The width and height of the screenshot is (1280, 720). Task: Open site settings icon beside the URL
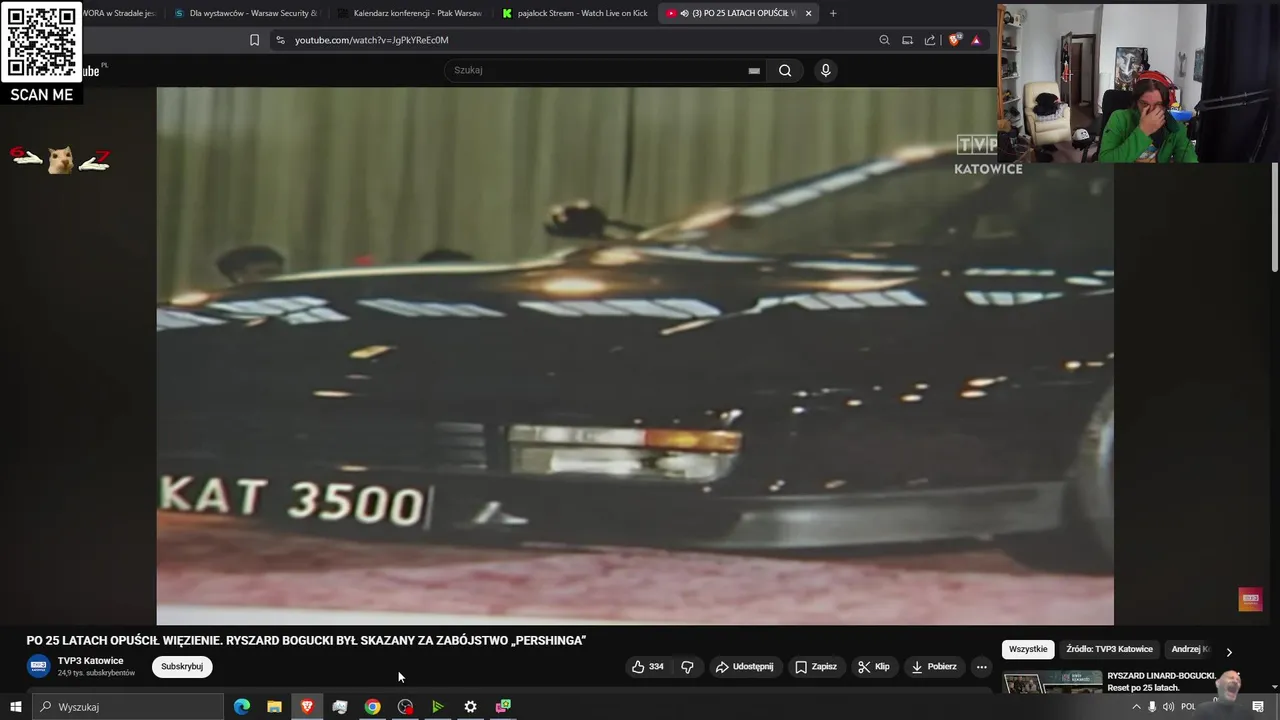click(x=280, y=40)
